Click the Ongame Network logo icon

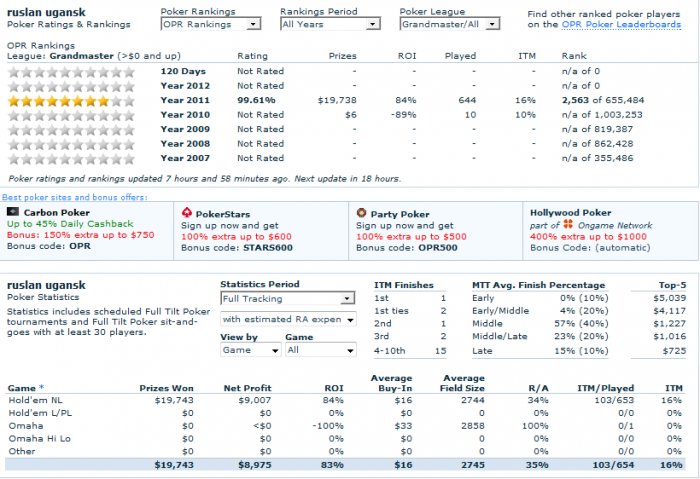click(568, 224)
